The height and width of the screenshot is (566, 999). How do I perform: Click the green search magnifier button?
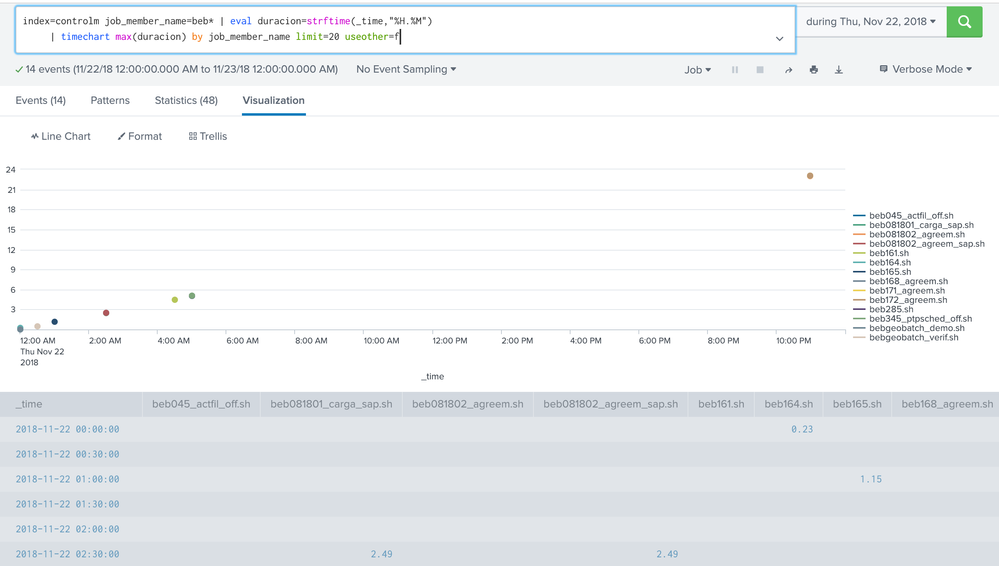[964, 21]
